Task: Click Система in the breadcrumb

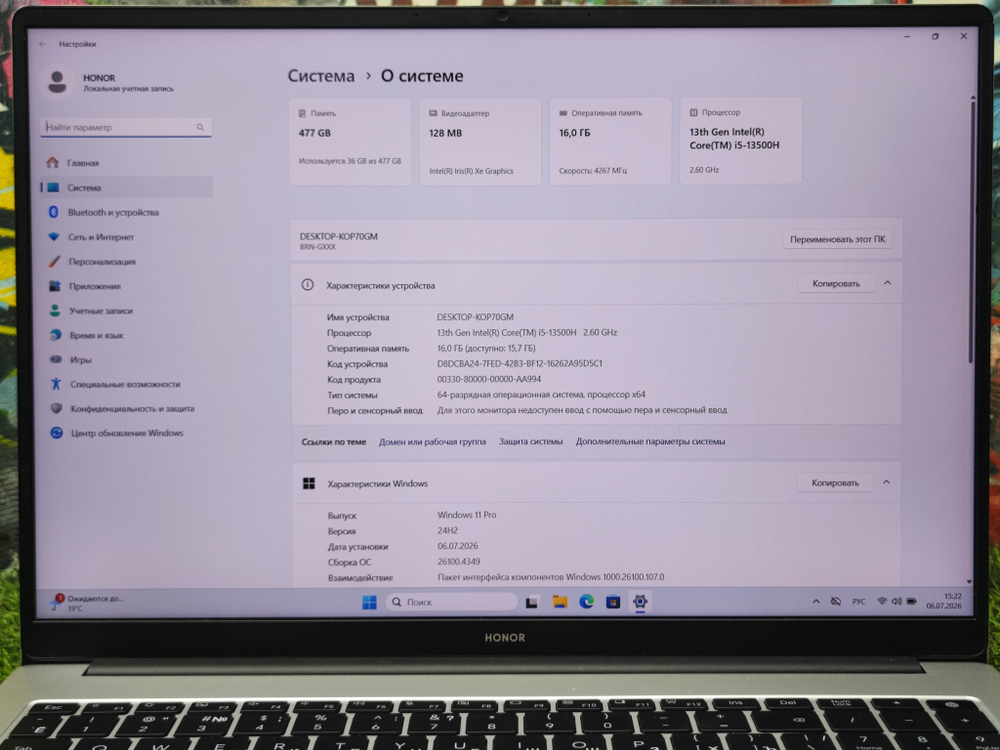Action: pos(321,76)
